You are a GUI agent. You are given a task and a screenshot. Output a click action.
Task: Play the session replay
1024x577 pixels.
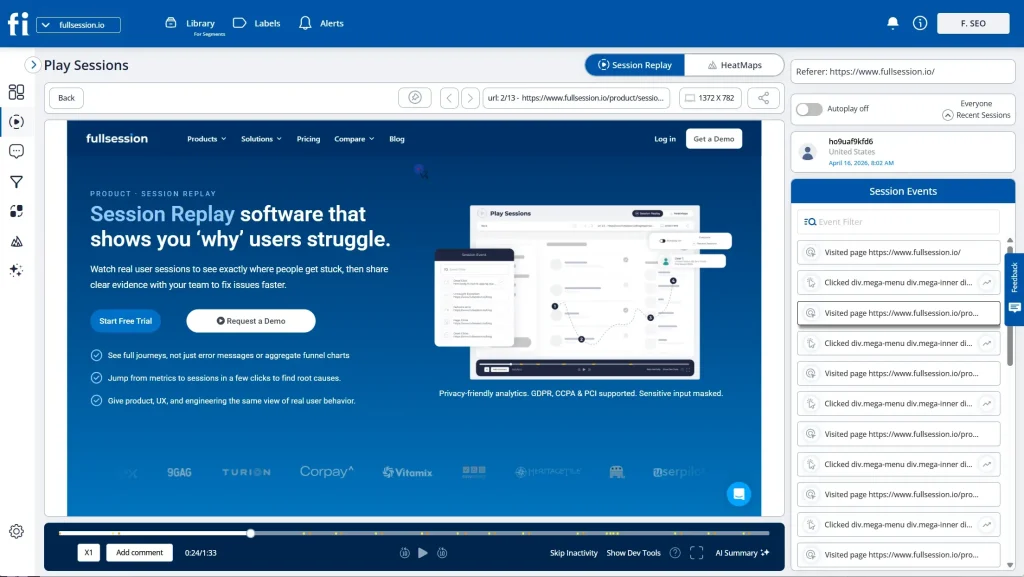(423, 553)
